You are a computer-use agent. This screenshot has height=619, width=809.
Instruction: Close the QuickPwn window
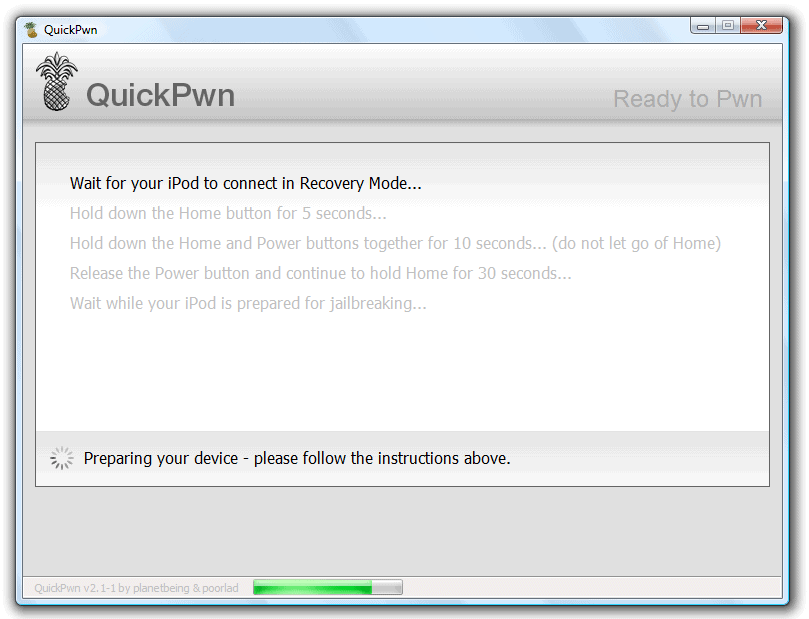[761, 26]
